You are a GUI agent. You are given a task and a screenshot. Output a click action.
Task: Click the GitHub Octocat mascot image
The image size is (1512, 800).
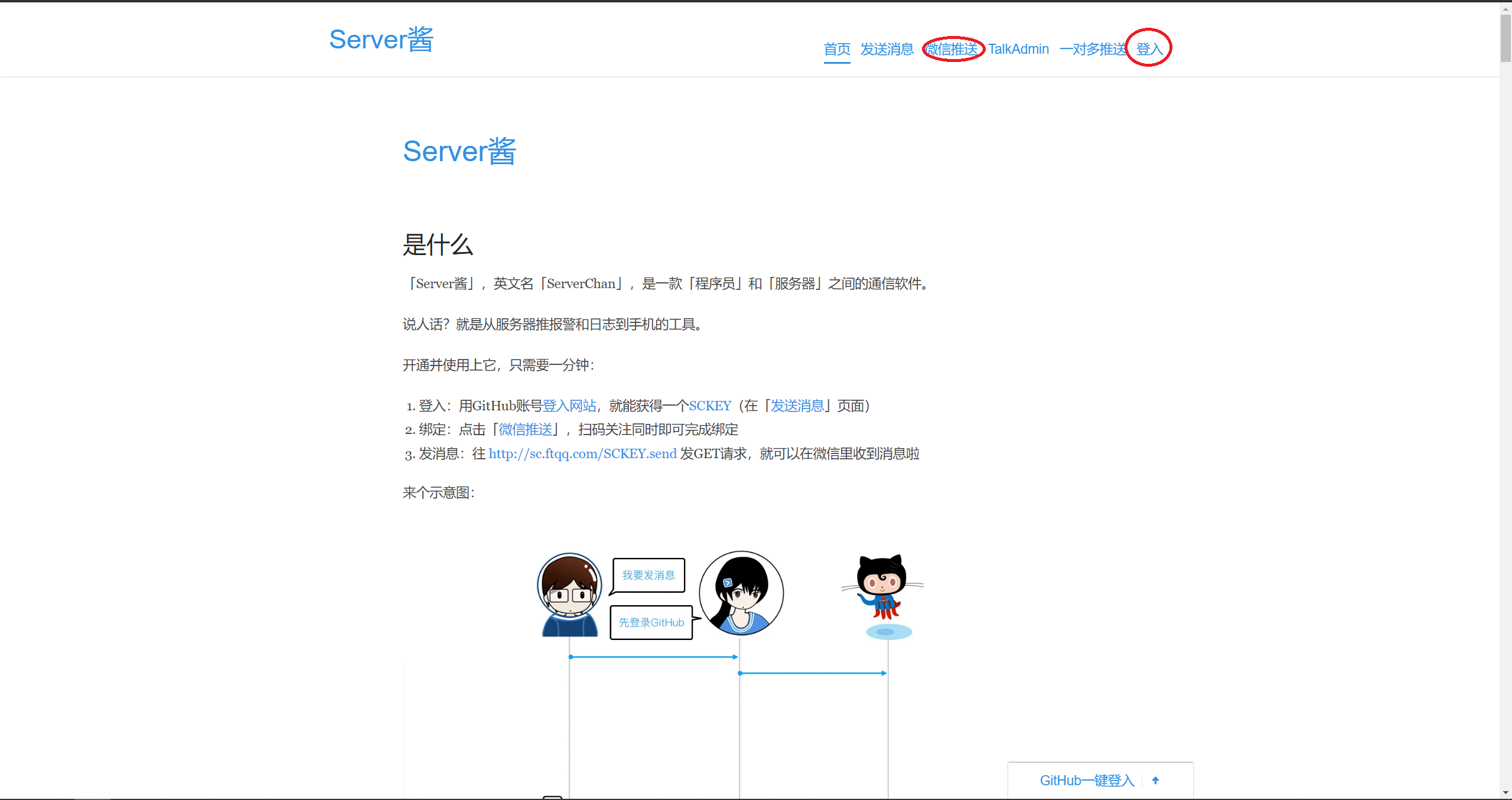(884, 596)
